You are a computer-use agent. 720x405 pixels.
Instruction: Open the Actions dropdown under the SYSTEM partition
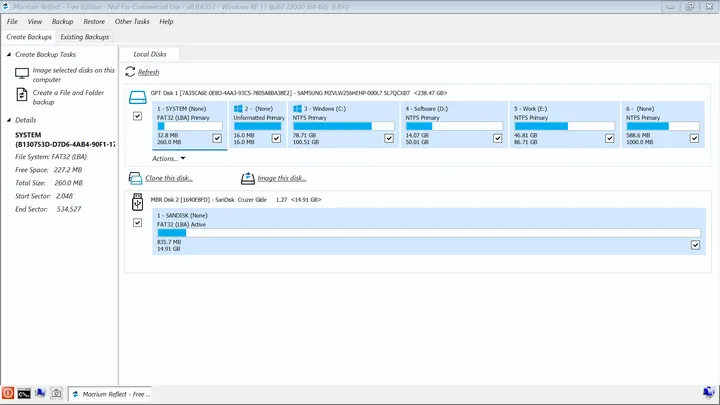(x=169, y=158)
